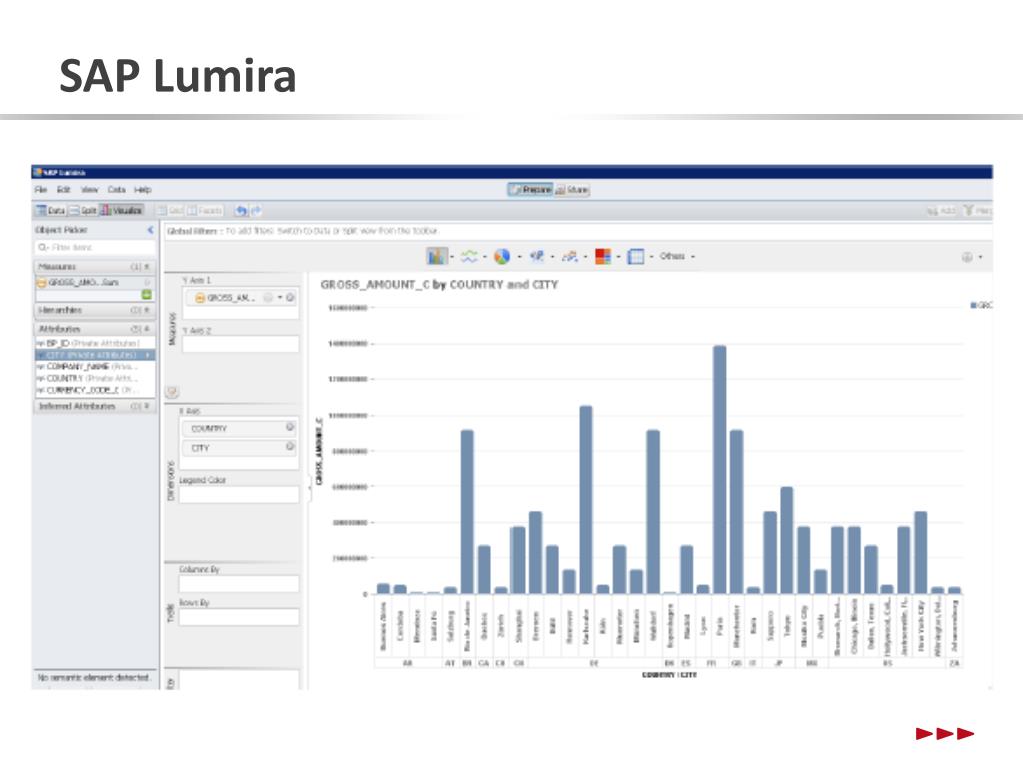Open the File menu
Viewport: 1023px width, 767px height.
(40, 190)
